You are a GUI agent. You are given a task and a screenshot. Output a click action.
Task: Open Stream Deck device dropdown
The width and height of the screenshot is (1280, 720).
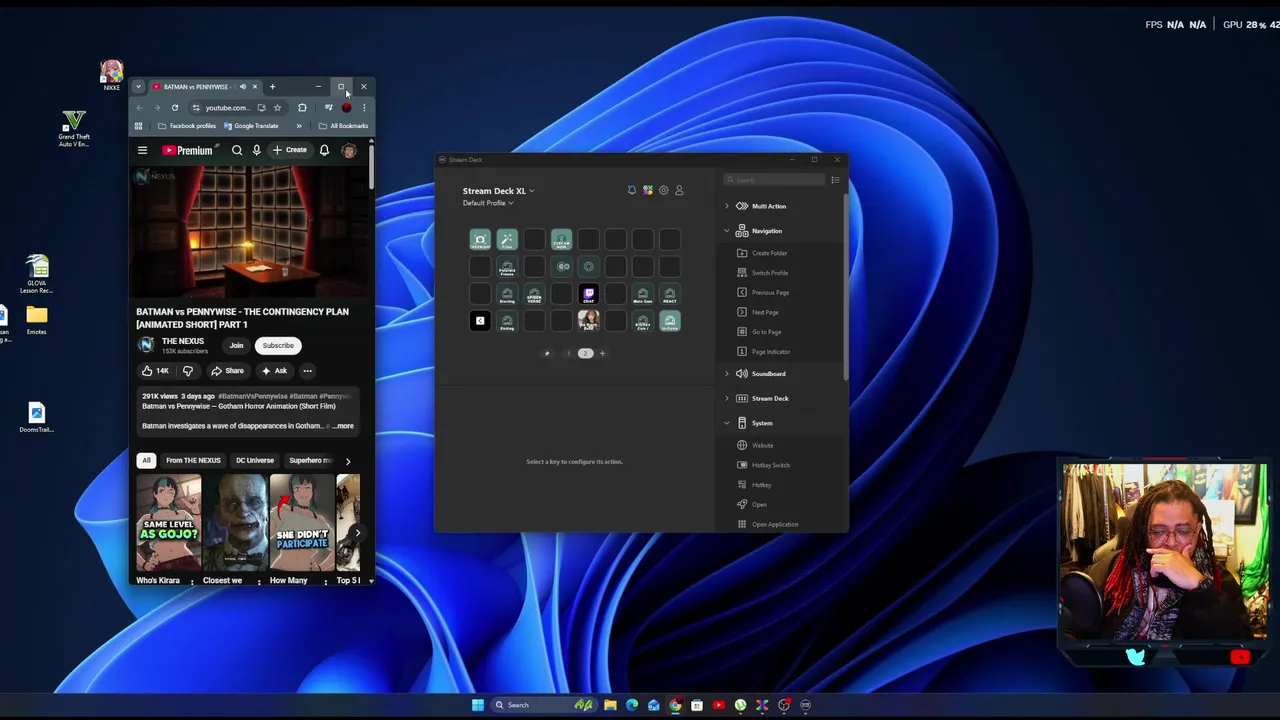498,191
